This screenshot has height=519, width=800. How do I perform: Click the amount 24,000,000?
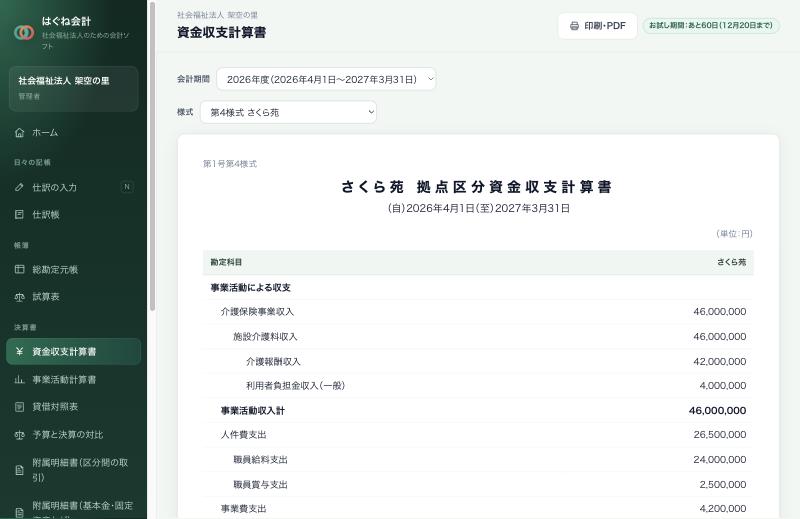(719, 460)
